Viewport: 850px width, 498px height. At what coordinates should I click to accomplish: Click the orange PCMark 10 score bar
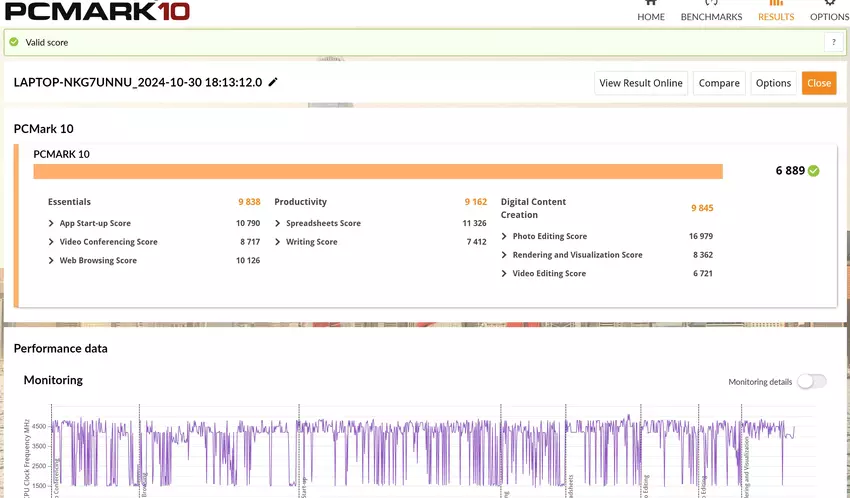(378, 171)
